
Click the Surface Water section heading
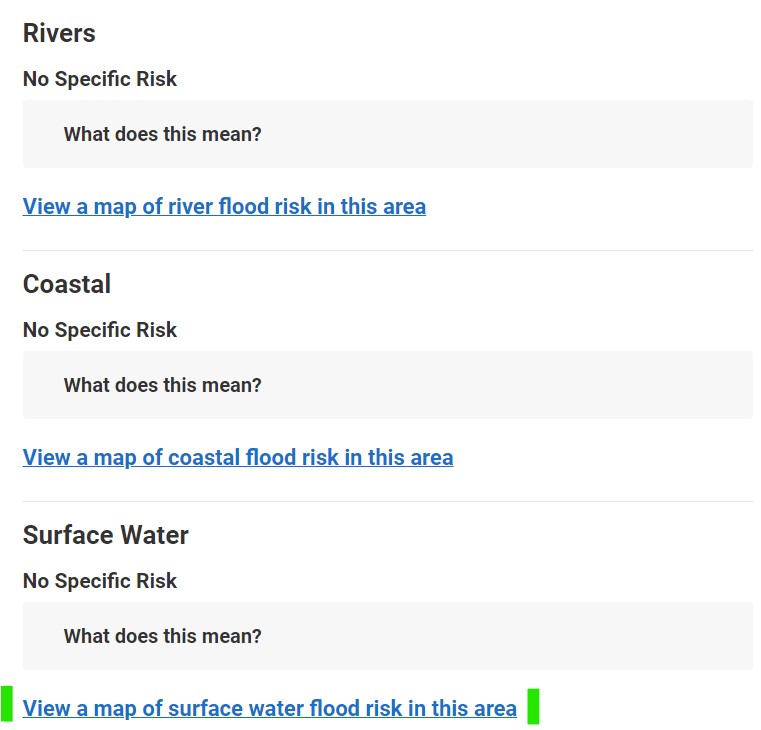click(105, 535)
